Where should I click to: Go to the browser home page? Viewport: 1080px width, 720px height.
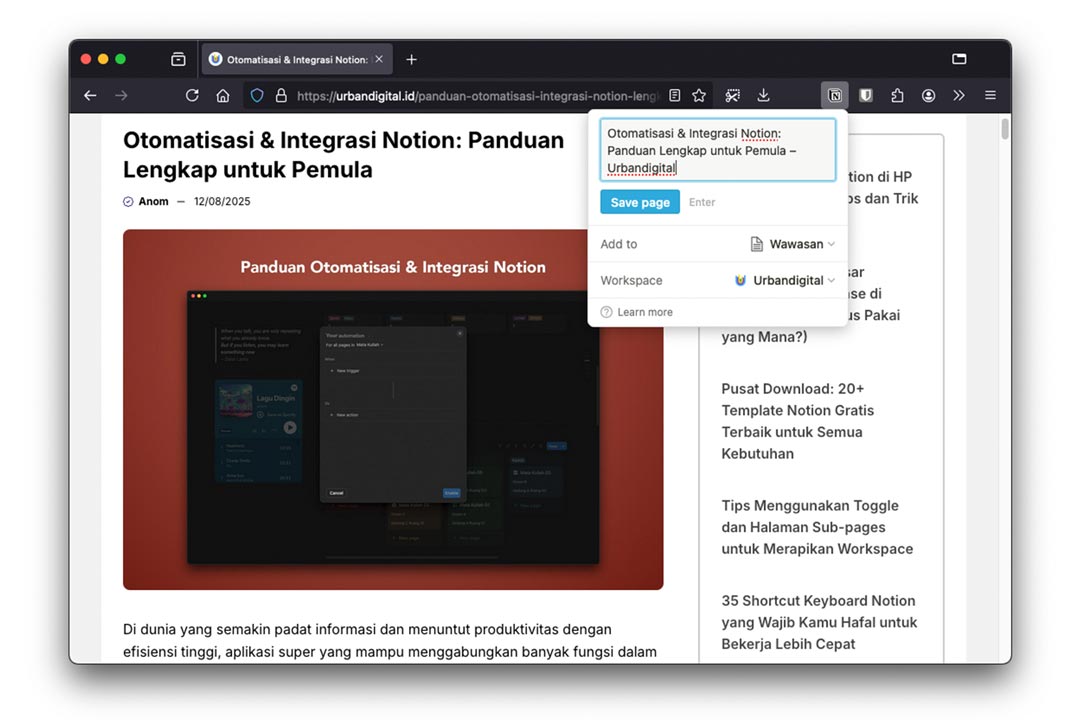[x=223, y=96]
